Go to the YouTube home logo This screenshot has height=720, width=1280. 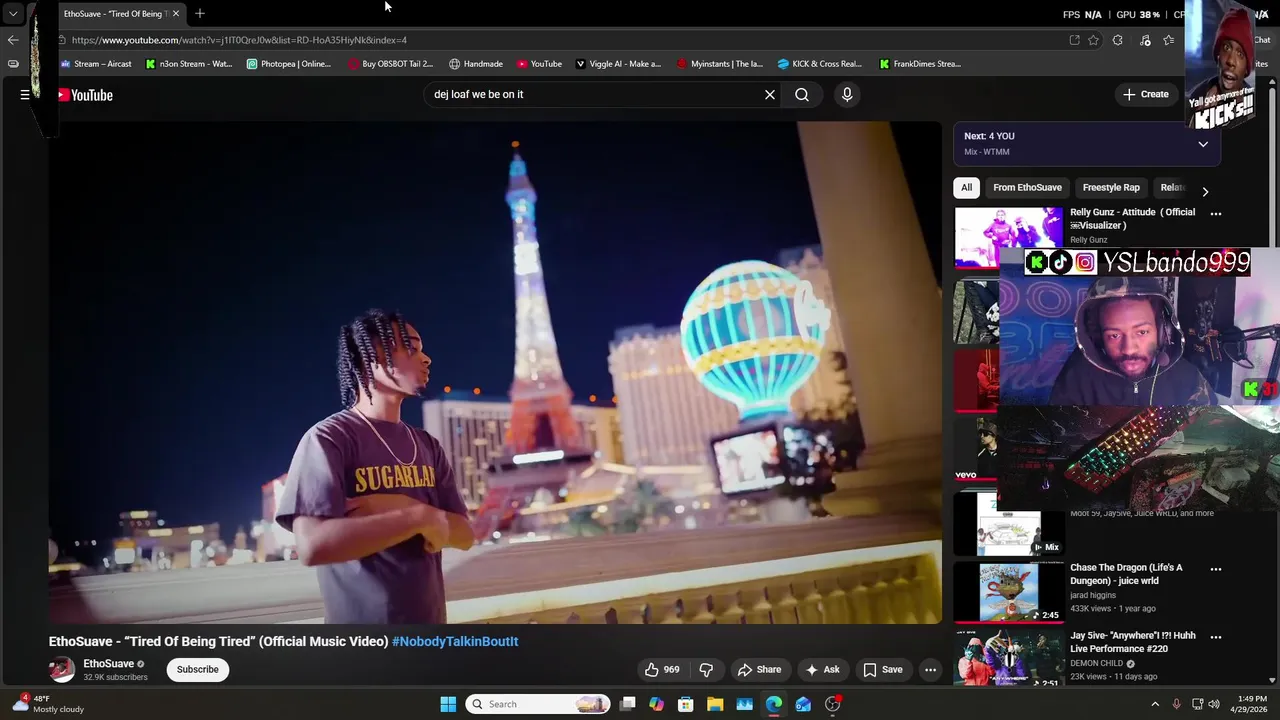click(85, 95)
